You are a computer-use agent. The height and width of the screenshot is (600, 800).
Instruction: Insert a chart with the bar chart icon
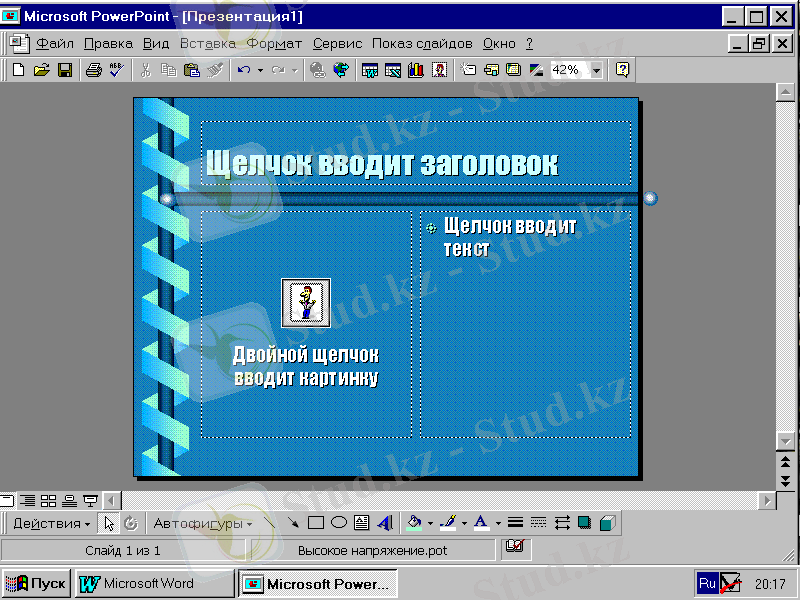pos(416,70)
